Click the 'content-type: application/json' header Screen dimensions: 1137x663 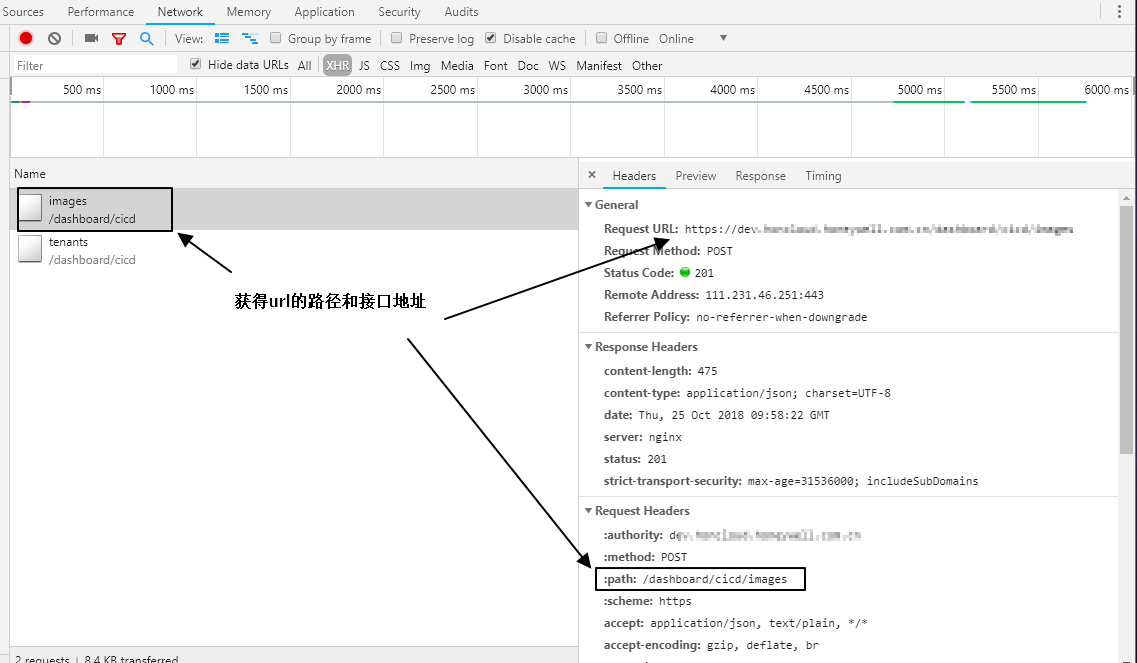pyautogui.click(x=747, y=393)
